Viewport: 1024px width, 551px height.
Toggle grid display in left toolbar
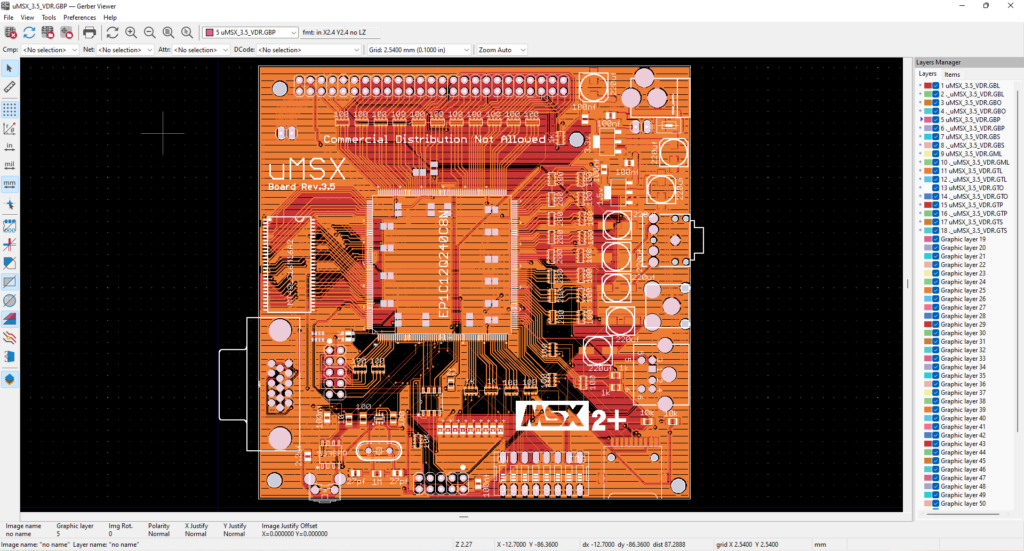[10, 107]
